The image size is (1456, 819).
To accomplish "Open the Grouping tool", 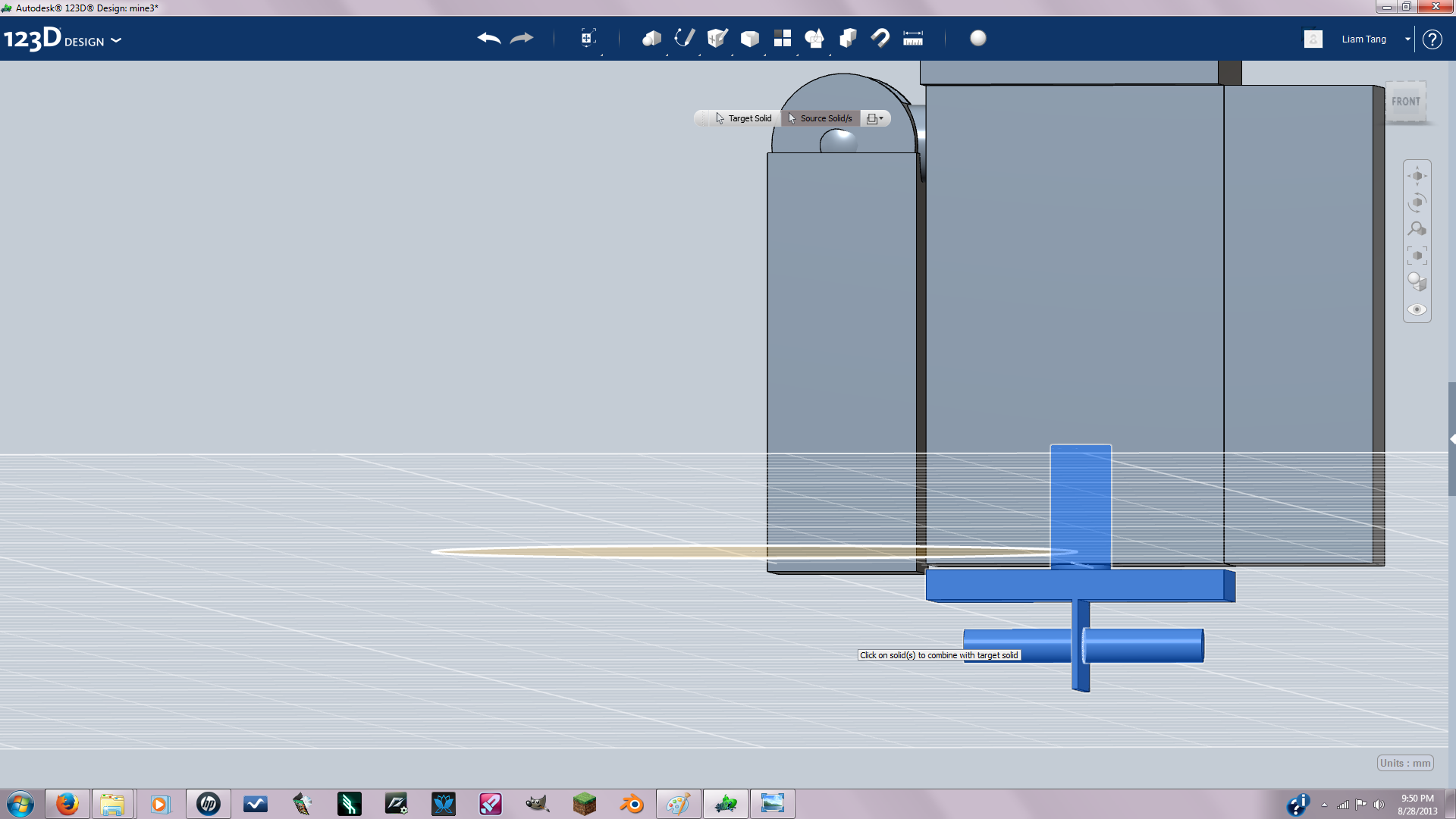I will coord(815,39).
